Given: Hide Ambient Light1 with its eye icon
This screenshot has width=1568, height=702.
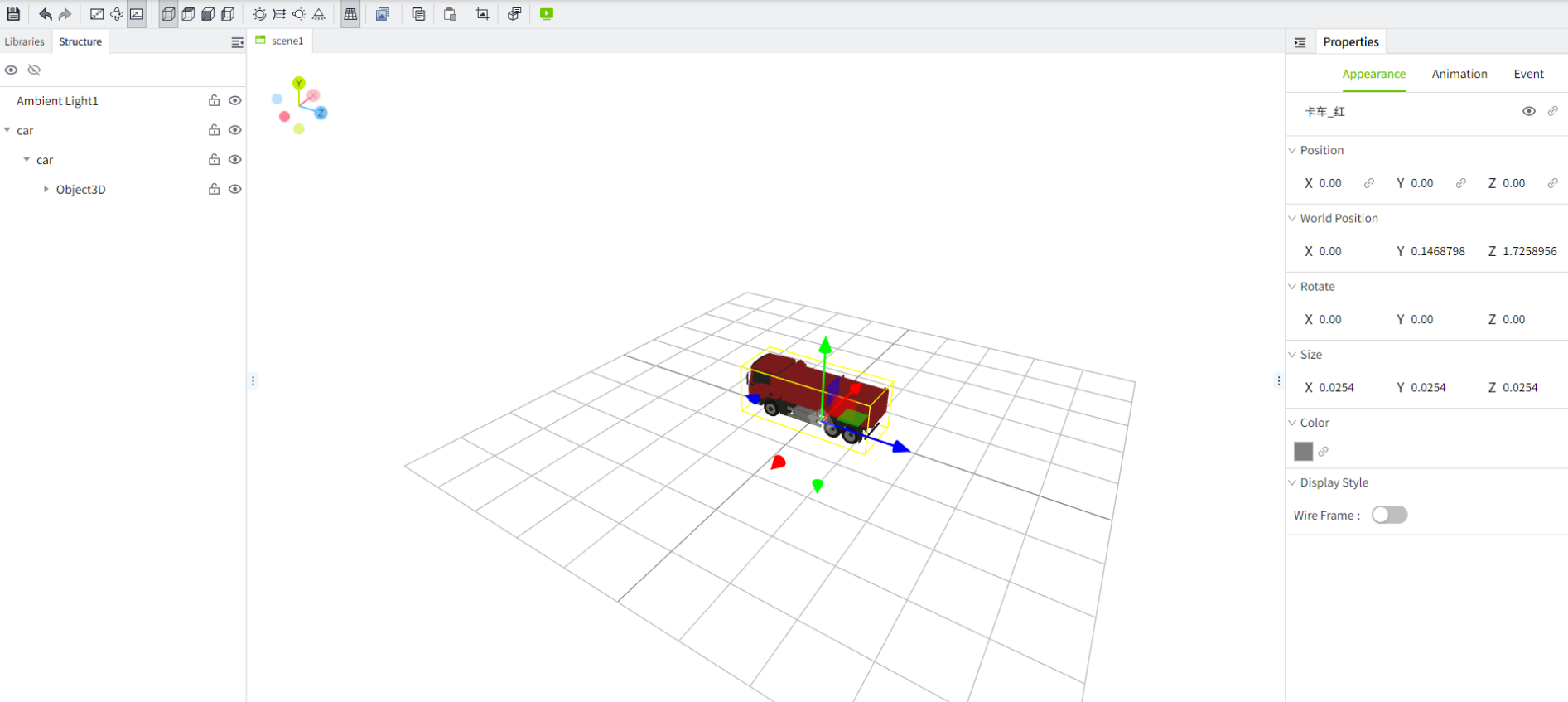Looking at the screenshot, I should 235,100.
